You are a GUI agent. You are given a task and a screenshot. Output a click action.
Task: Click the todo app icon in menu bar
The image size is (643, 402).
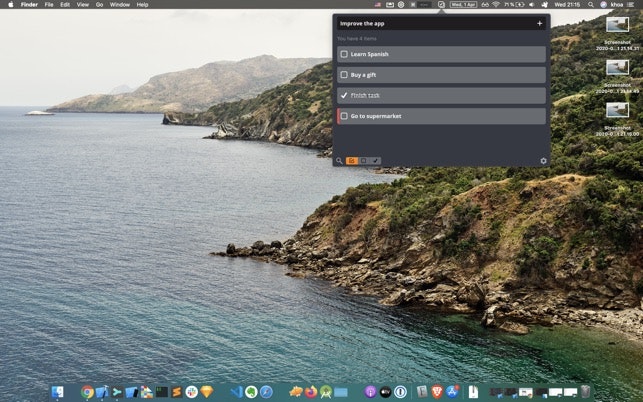click(441, 5)
